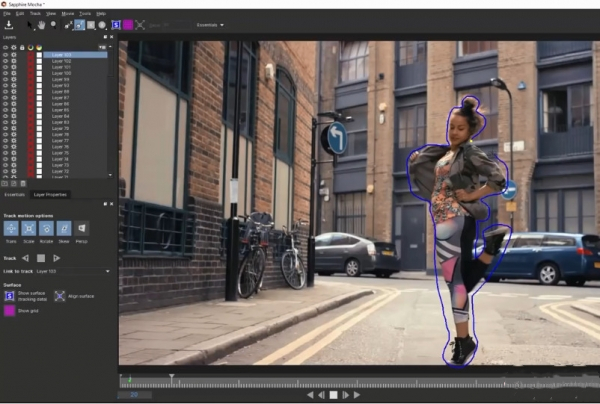Screen dimensions: 600x404
Task: Hide Layer 103 with eye icon
Action: 5,54
